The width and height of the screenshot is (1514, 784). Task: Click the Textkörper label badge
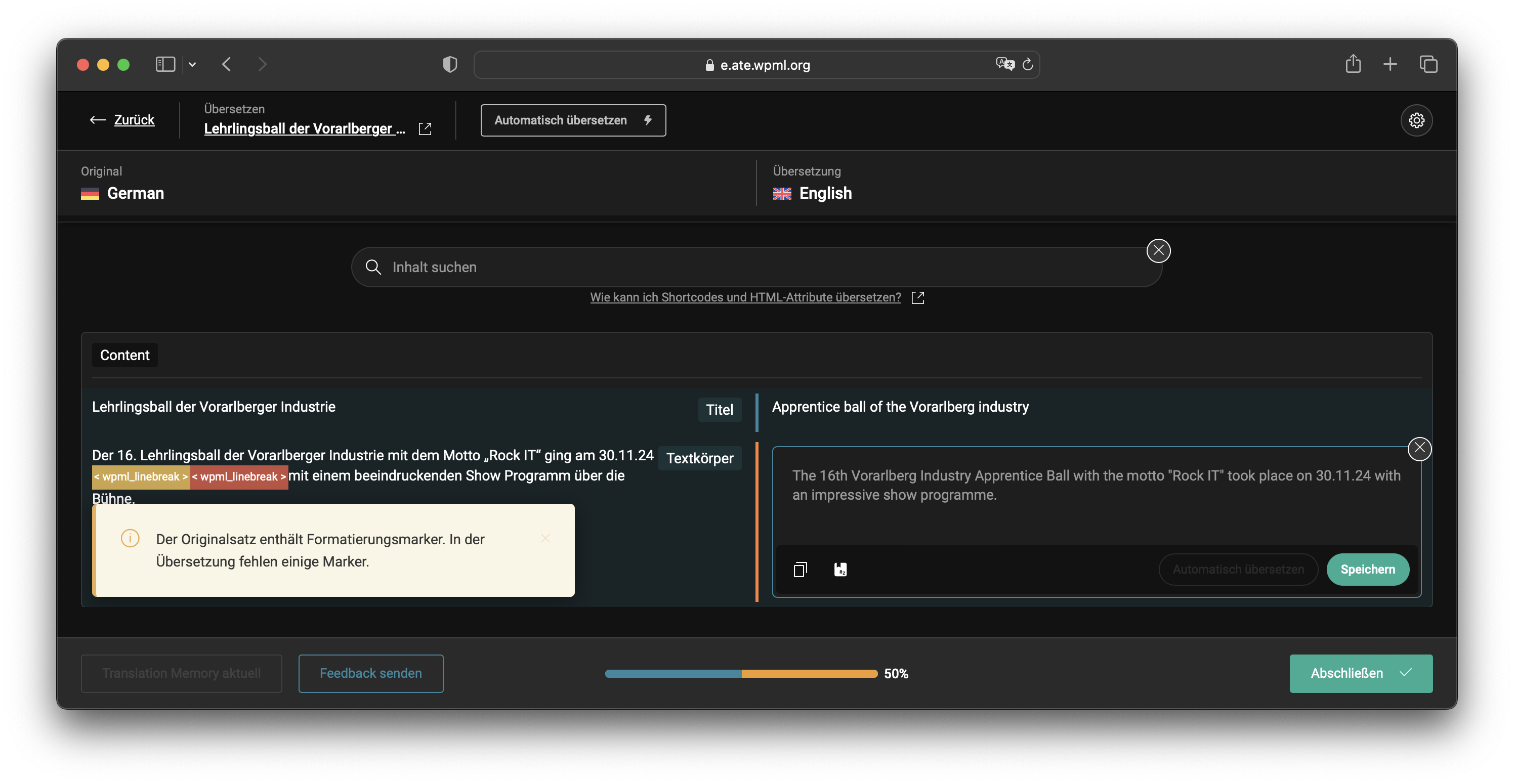click(699, 458)
